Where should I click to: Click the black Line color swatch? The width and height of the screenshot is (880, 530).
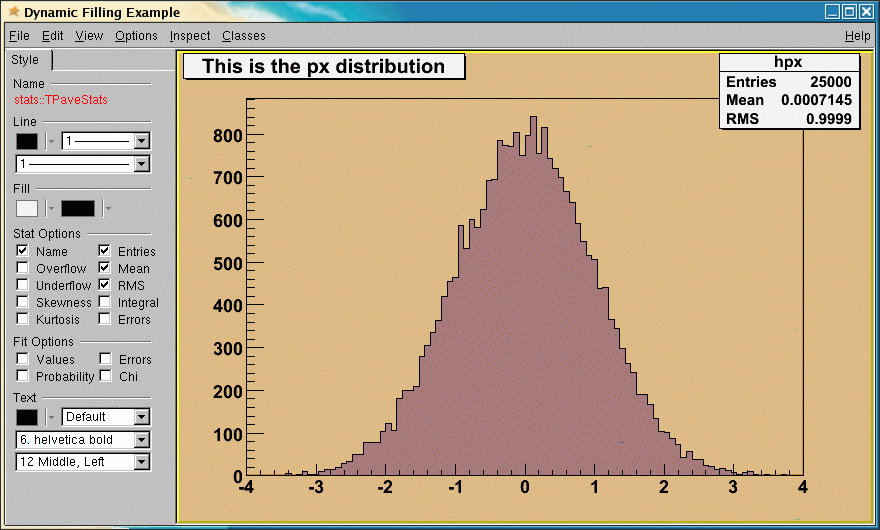tap(27, 141)
